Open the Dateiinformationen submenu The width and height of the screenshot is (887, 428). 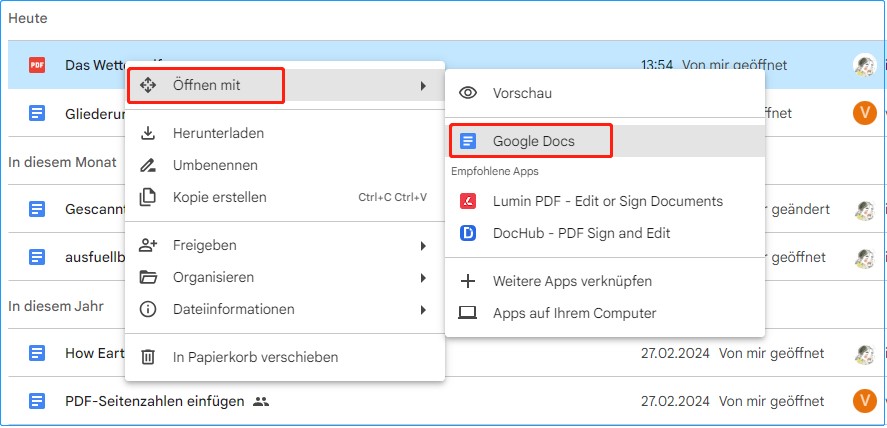click(x=285, y=309)
